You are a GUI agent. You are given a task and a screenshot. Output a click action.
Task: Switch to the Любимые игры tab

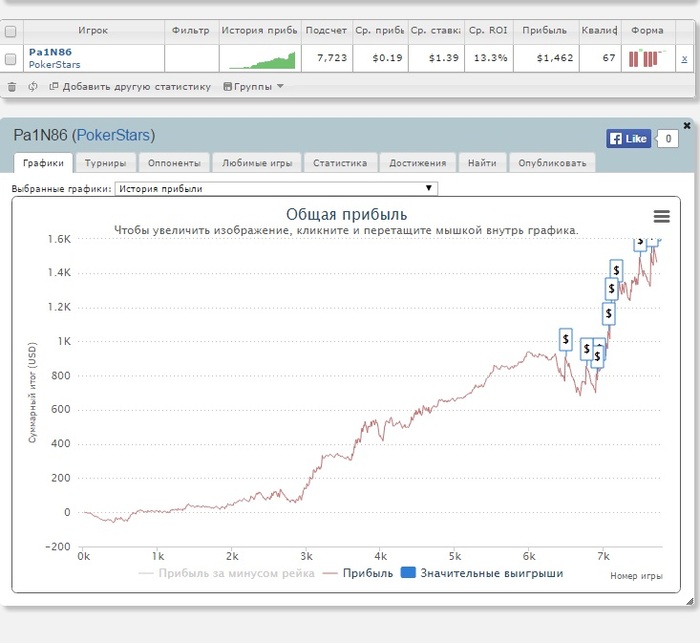257,163
